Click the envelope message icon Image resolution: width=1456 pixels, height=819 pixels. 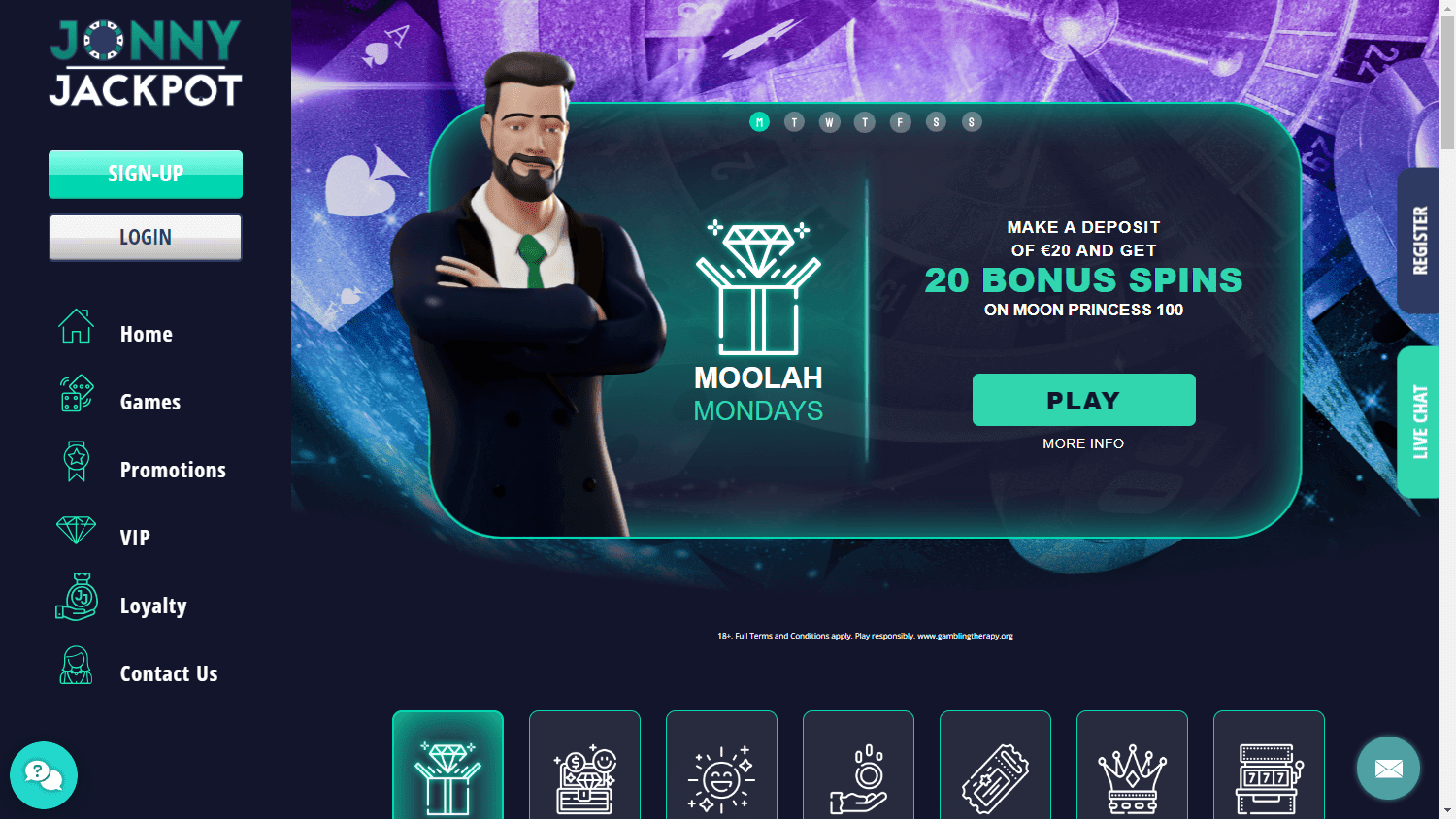click(1388, 769)
